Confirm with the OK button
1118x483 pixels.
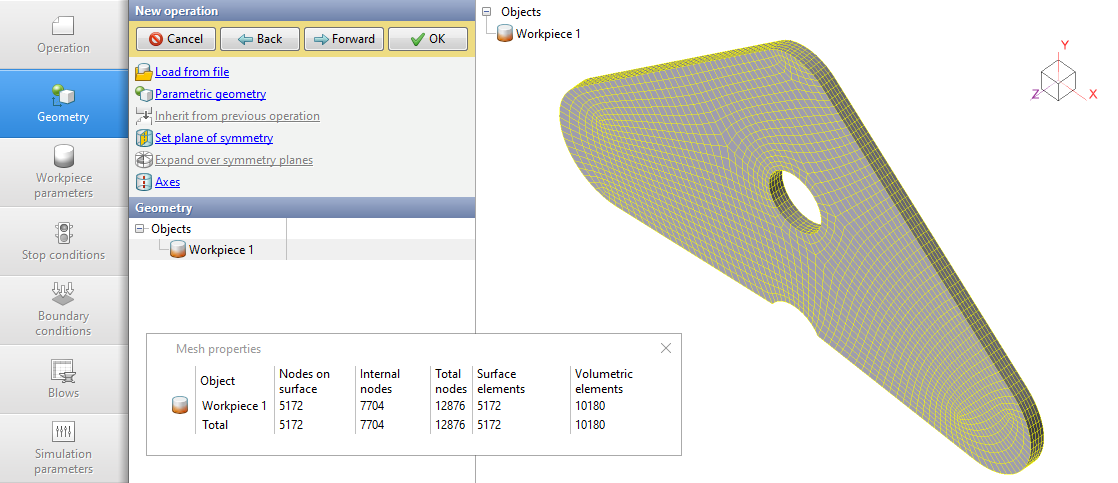427,39
